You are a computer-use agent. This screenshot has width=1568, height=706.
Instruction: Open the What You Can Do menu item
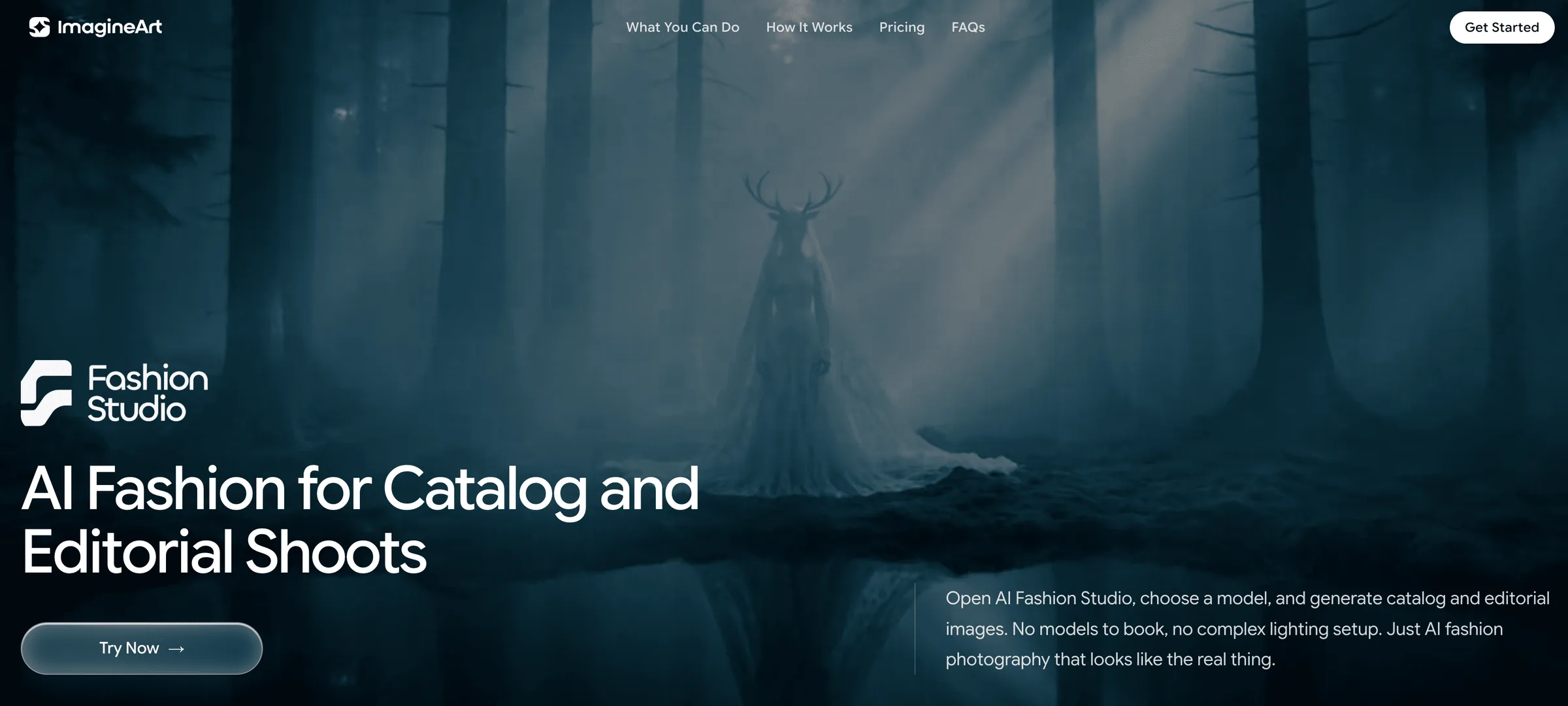[683, 27]
